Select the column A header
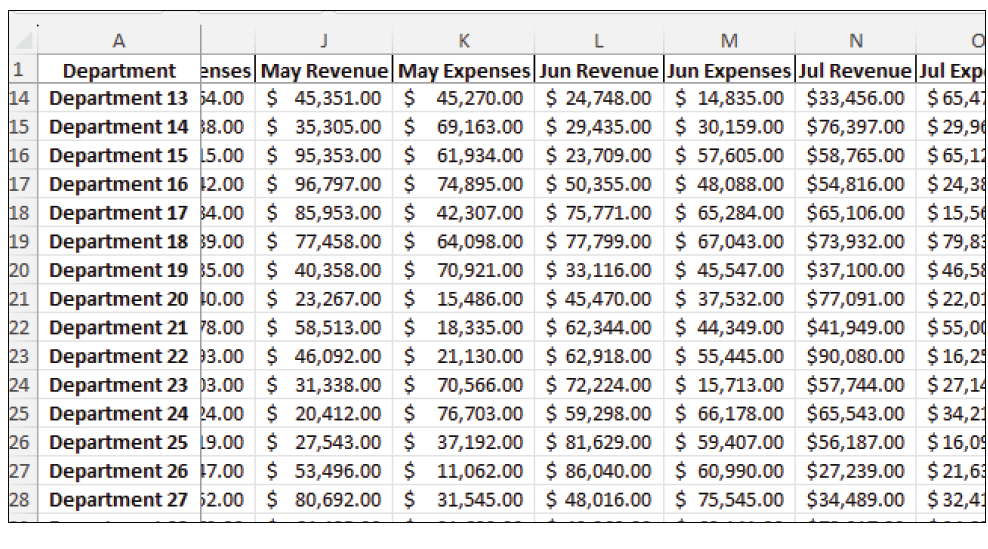Viewport: 988px width, 549px height. (x=119, y=41)
